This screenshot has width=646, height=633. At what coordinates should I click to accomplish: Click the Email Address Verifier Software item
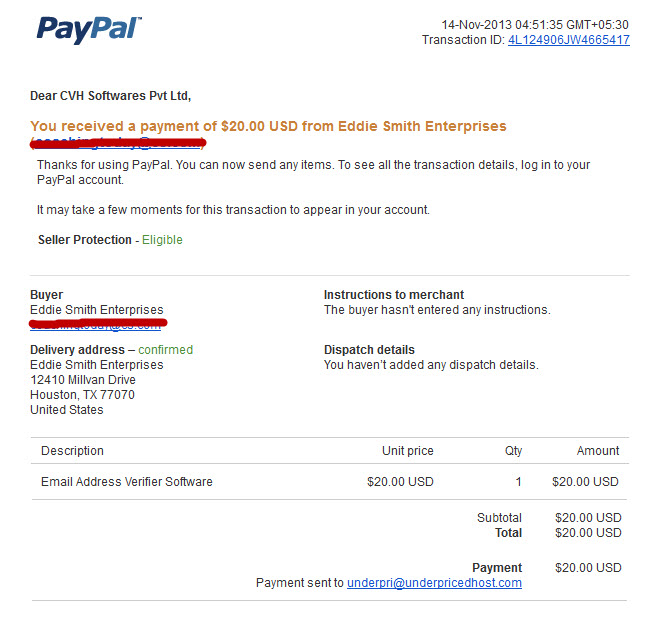(127, 482)
